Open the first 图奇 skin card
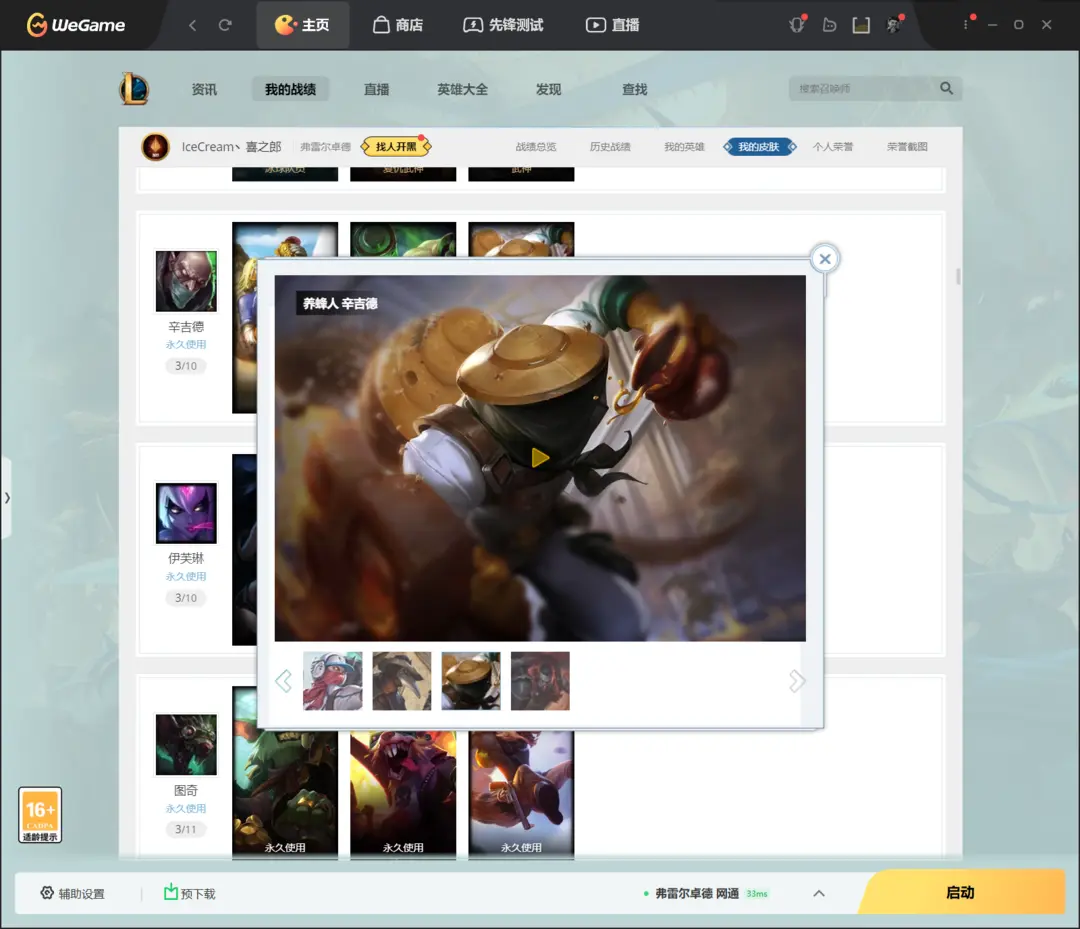Screen dimensions: 1080x929 [285, 795]
